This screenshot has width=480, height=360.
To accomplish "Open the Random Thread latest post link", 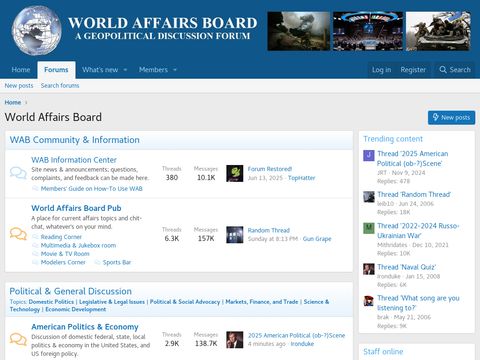I will coord(269,230).
